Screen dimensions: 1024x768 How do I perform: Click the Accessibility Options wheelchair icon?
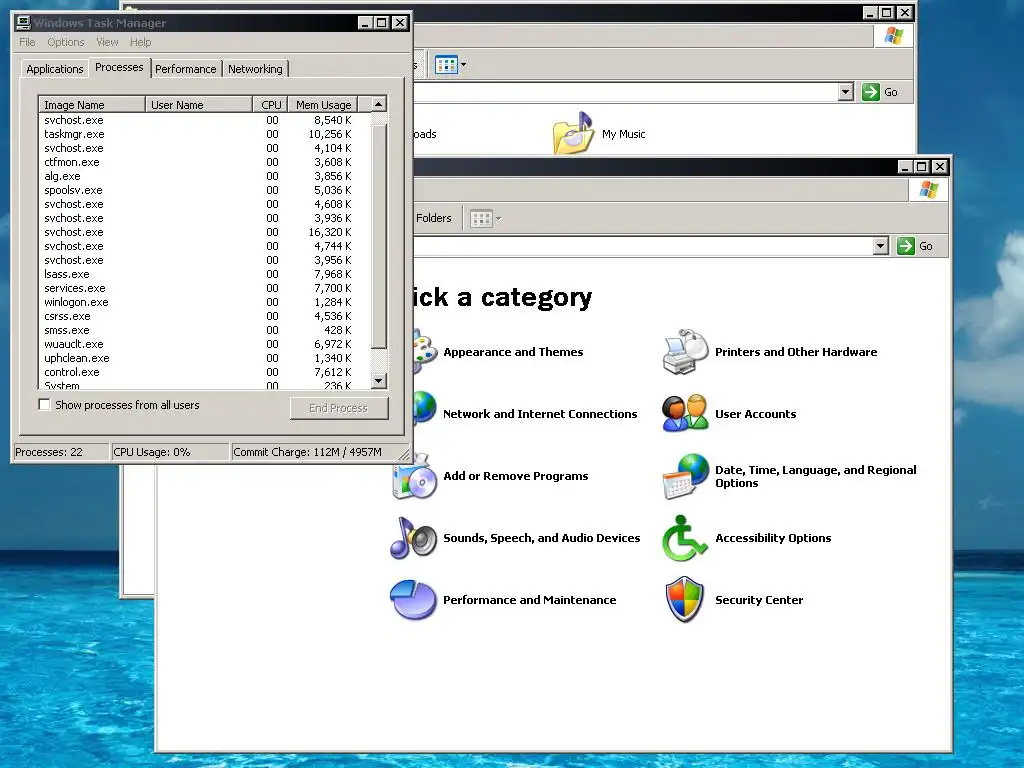684,538
